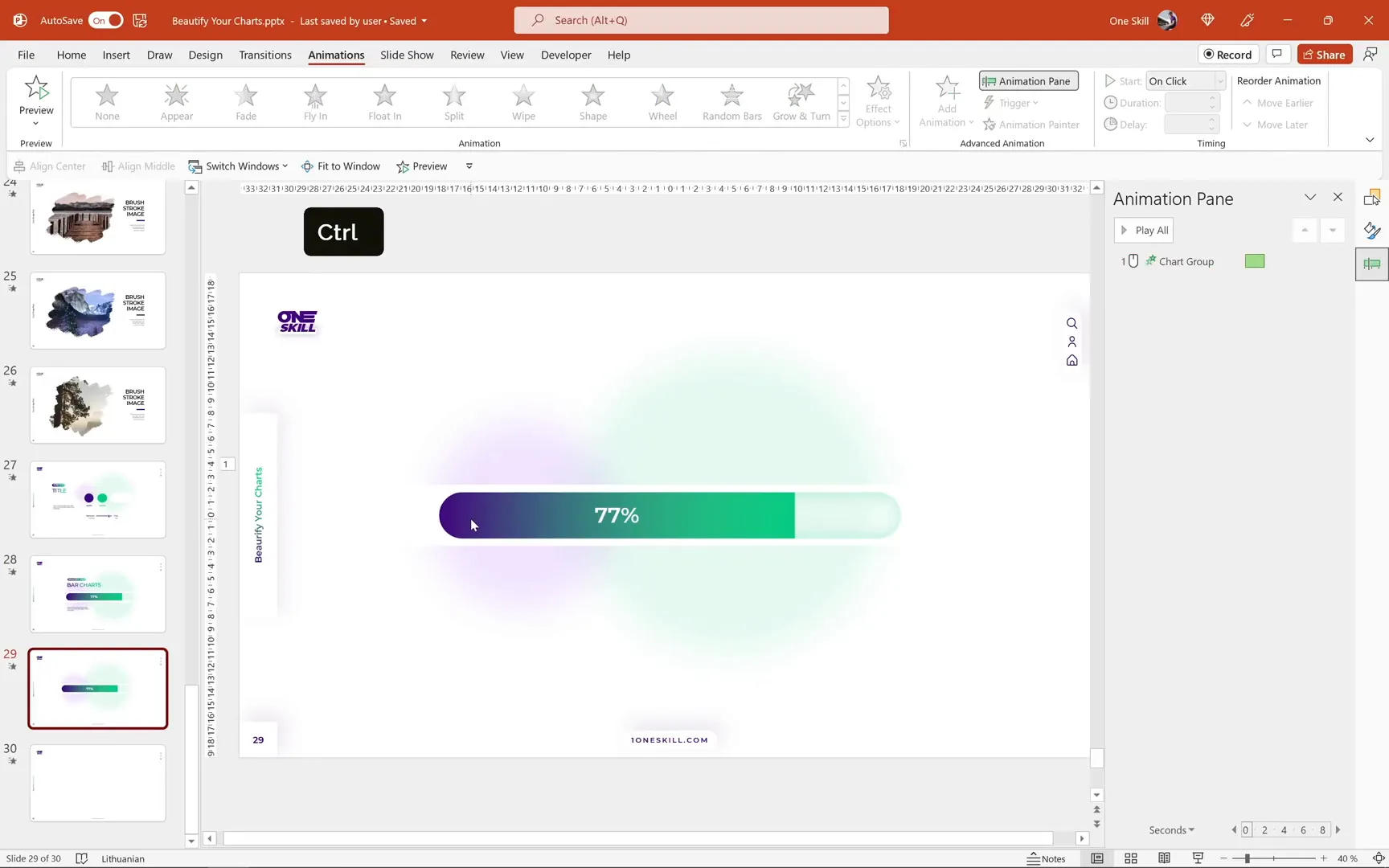Click Move Earlier reorder button

coord(1277,103)
